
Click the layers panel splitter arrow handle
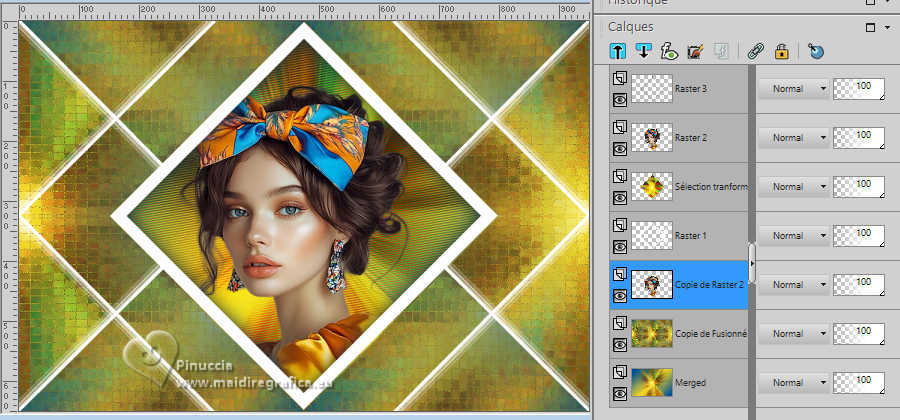tap(752, 263)
